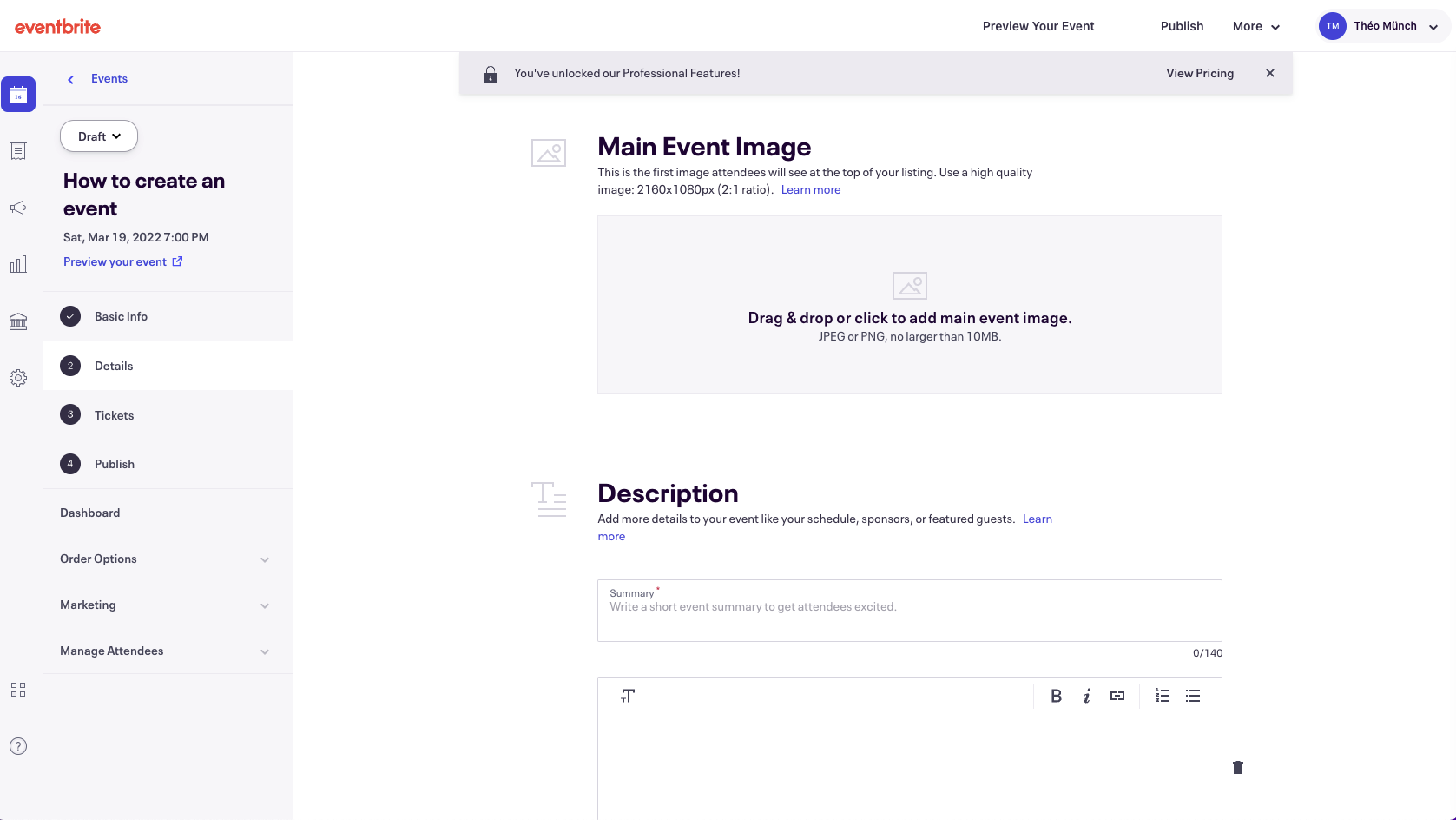Open the Orders panel from the sidebar
The height and width of the screenshot is (820, 1456).
(18, 151)
